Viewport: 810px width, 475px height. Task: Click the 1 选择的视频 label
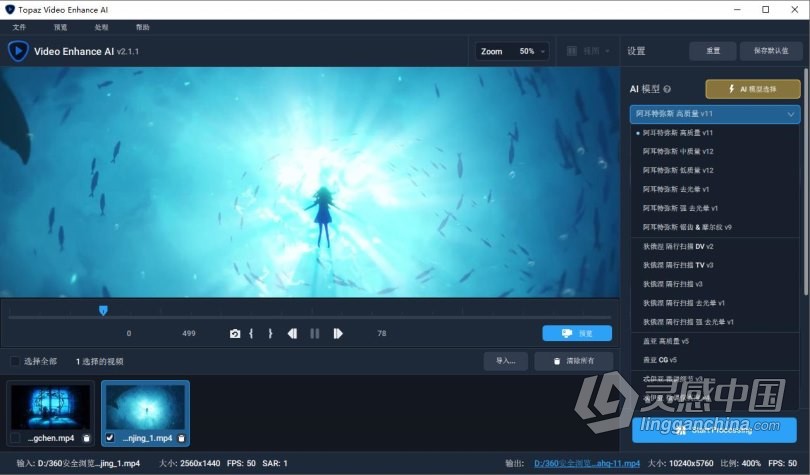click(x=100, y=361)
